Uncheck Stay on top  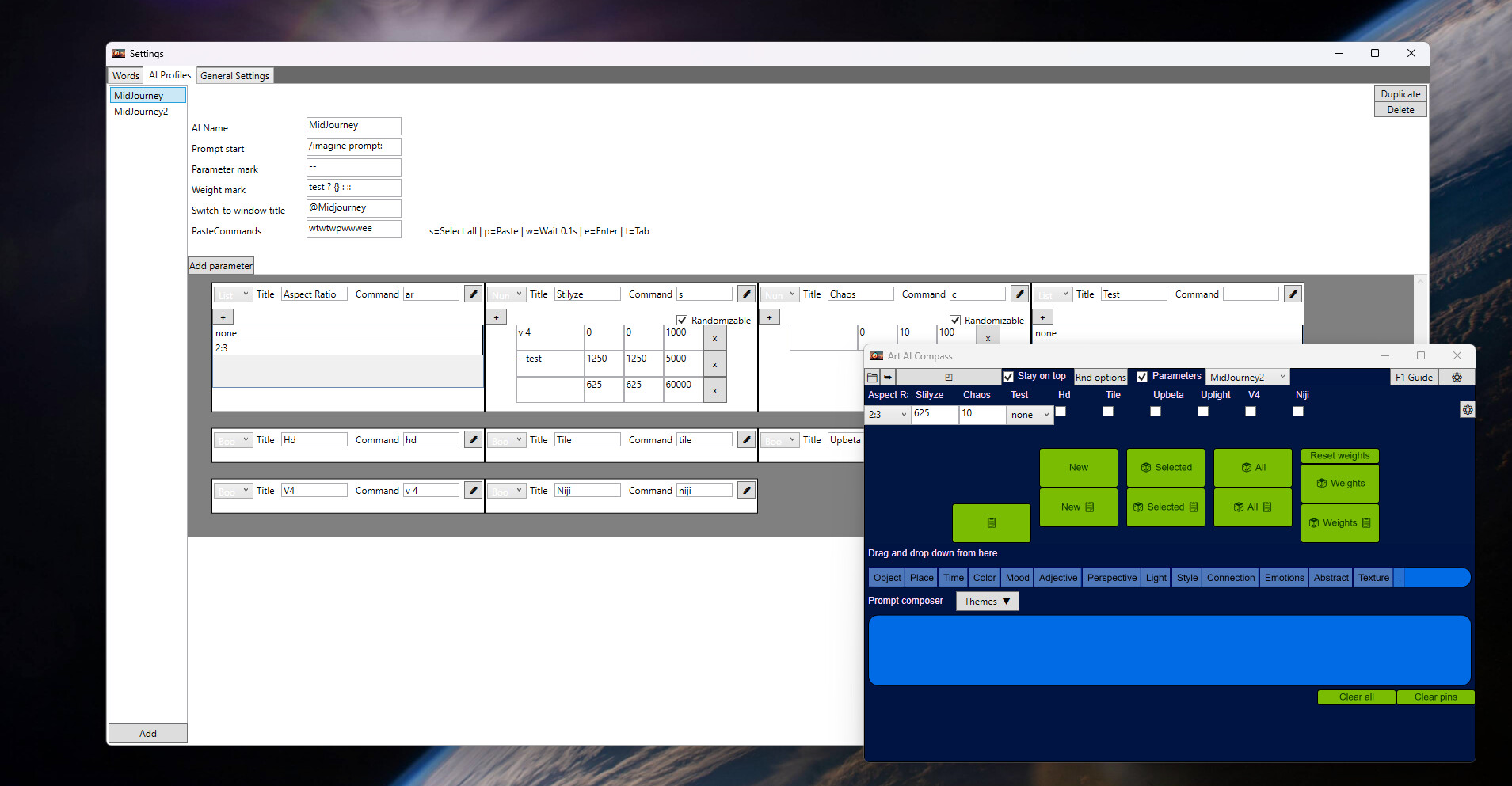pos(1009,376)
